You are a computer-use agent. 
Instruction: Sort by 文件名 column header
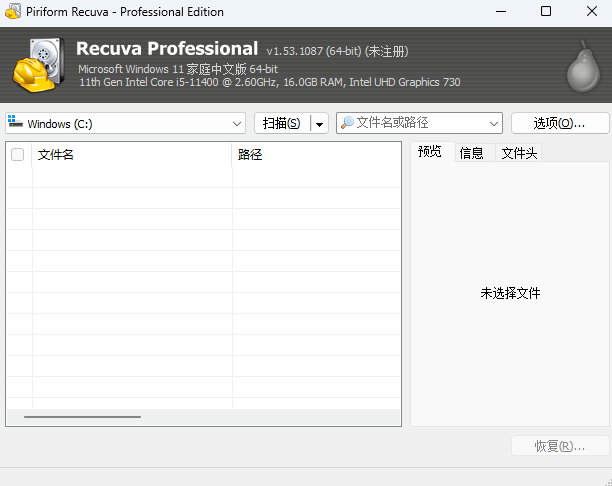pos(132,155)
